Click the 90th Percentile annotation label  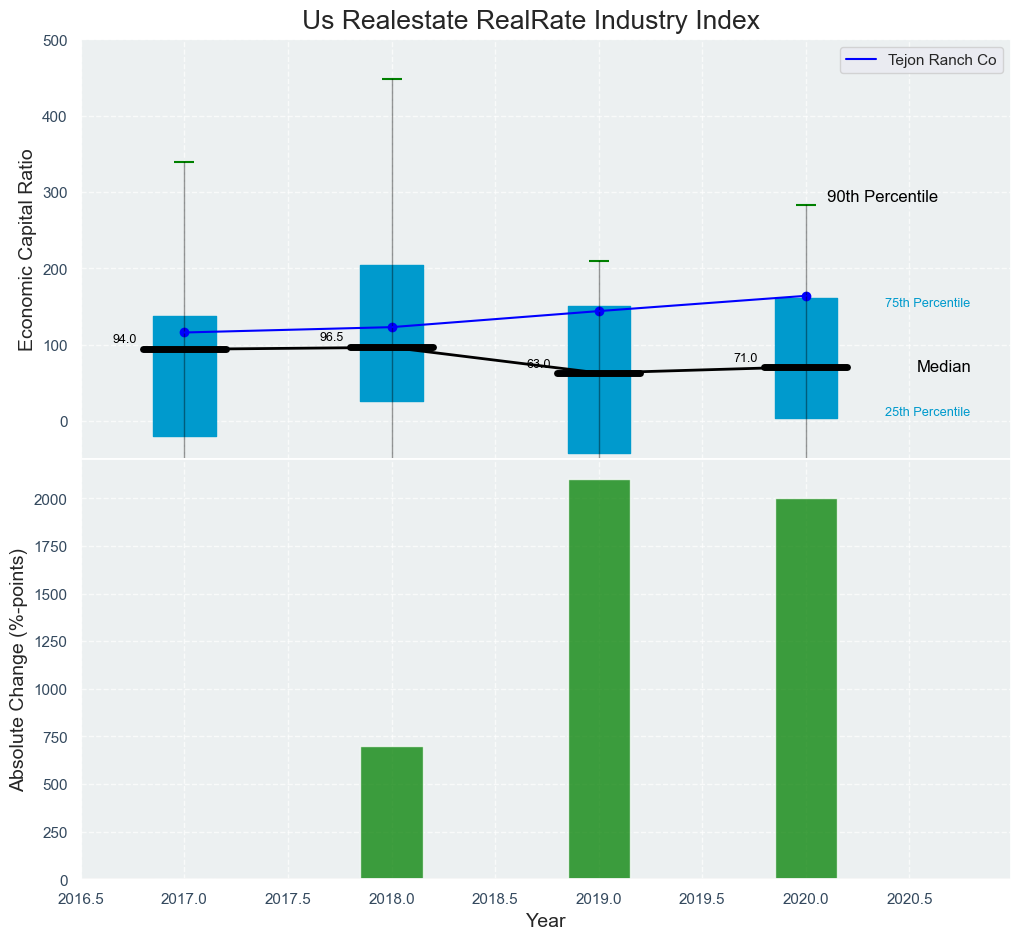pos(882,197)
